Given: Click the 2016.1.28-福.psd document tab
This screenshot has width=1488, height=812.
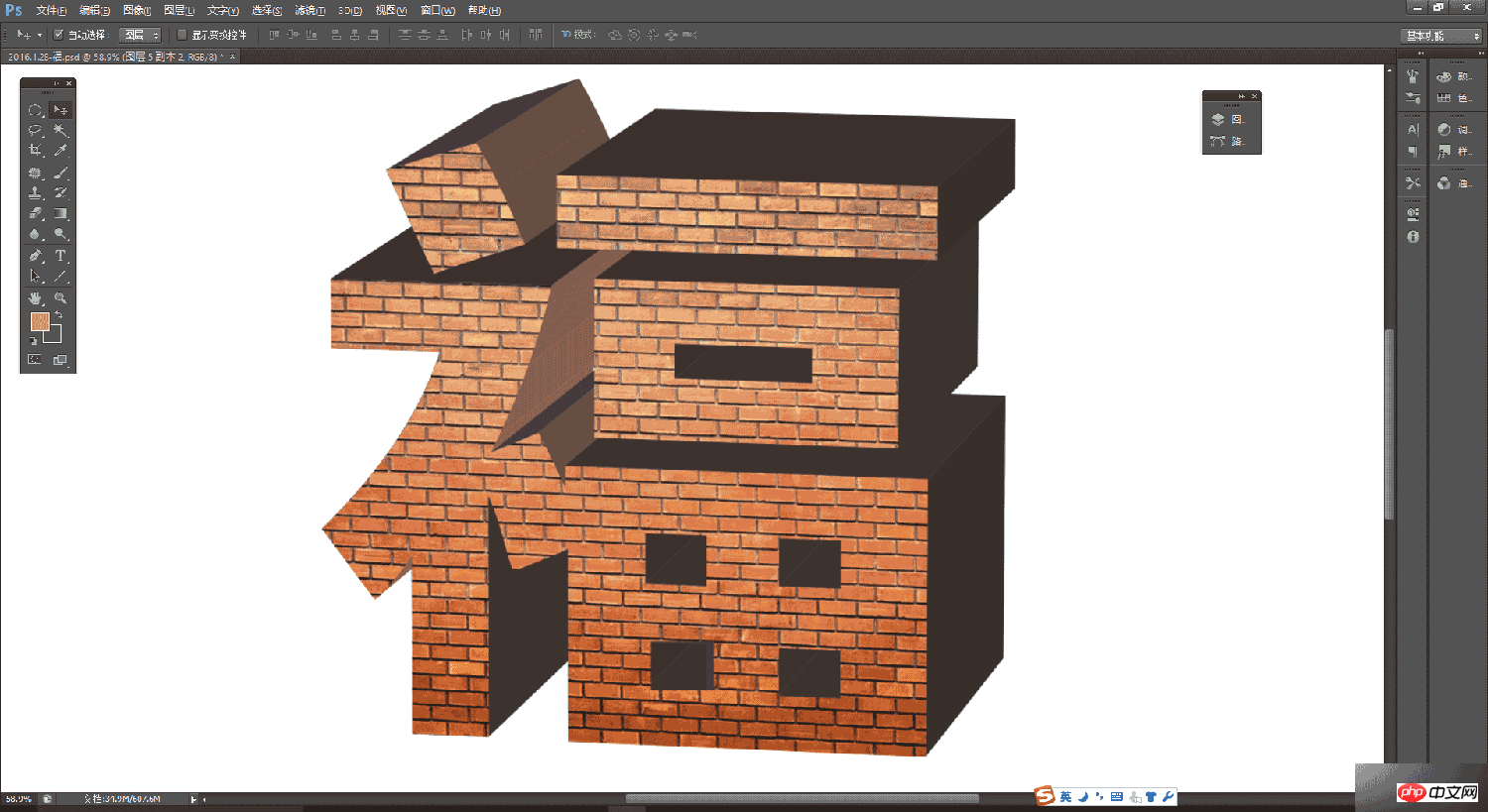Looking at the screenshot, I should [115, 58].
